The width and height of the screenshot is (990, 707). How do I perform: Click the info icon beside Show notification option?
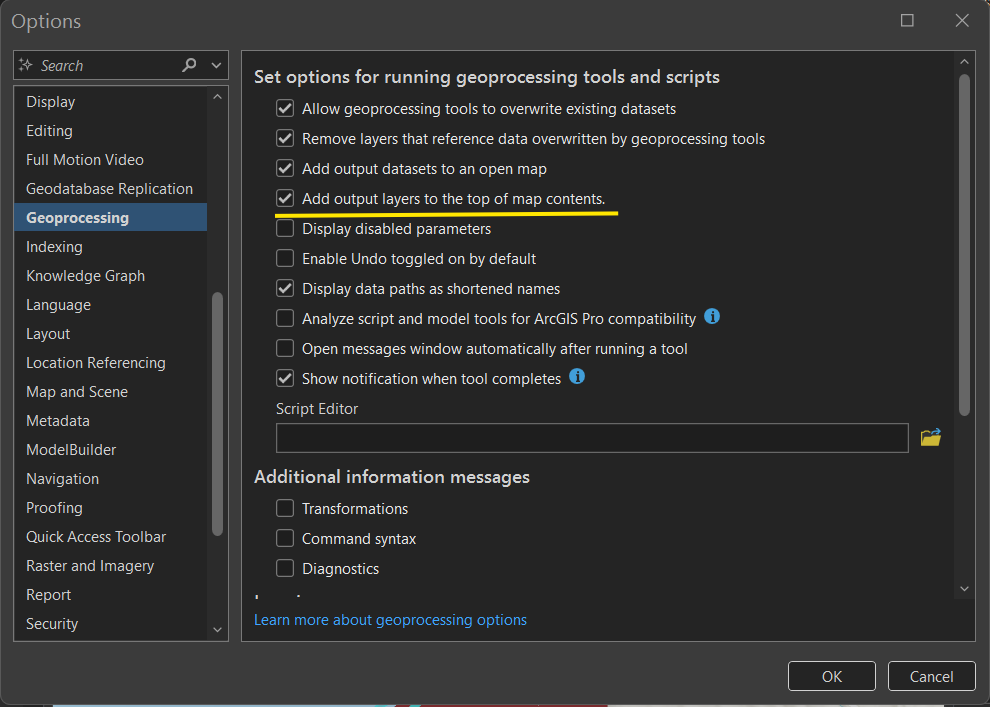[578, 378]
